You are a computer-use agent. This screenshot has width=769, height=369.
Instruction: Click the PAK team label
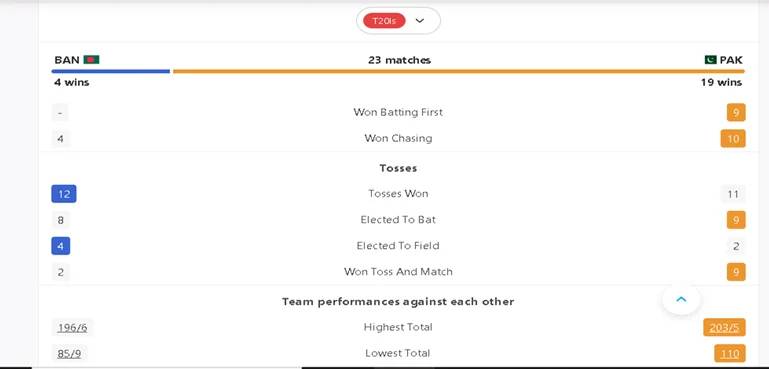(x=731, y=60)
